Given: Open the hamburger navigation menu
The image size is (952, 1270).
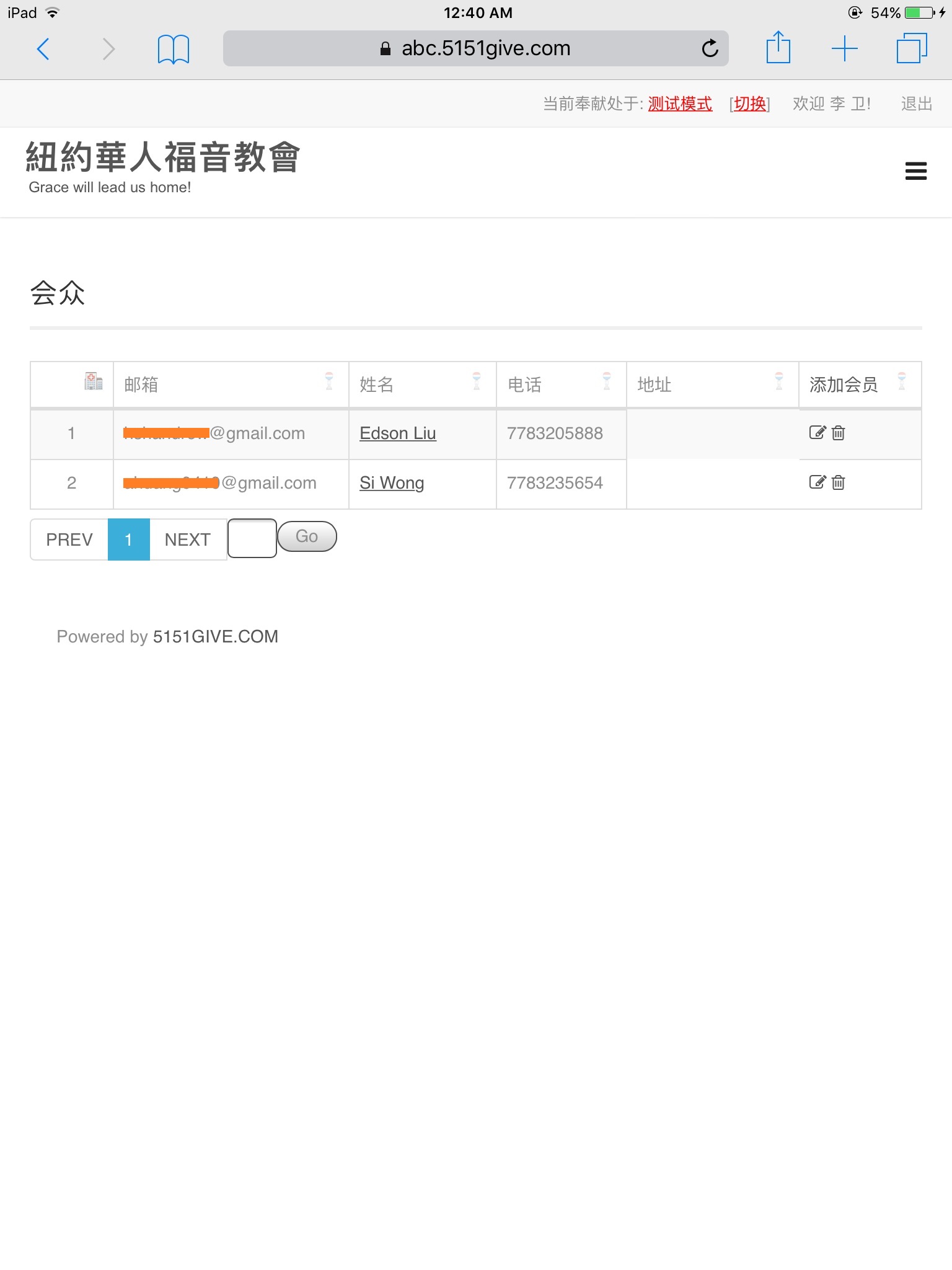Looking at the screenshot, I should click(x=915, y=171).
